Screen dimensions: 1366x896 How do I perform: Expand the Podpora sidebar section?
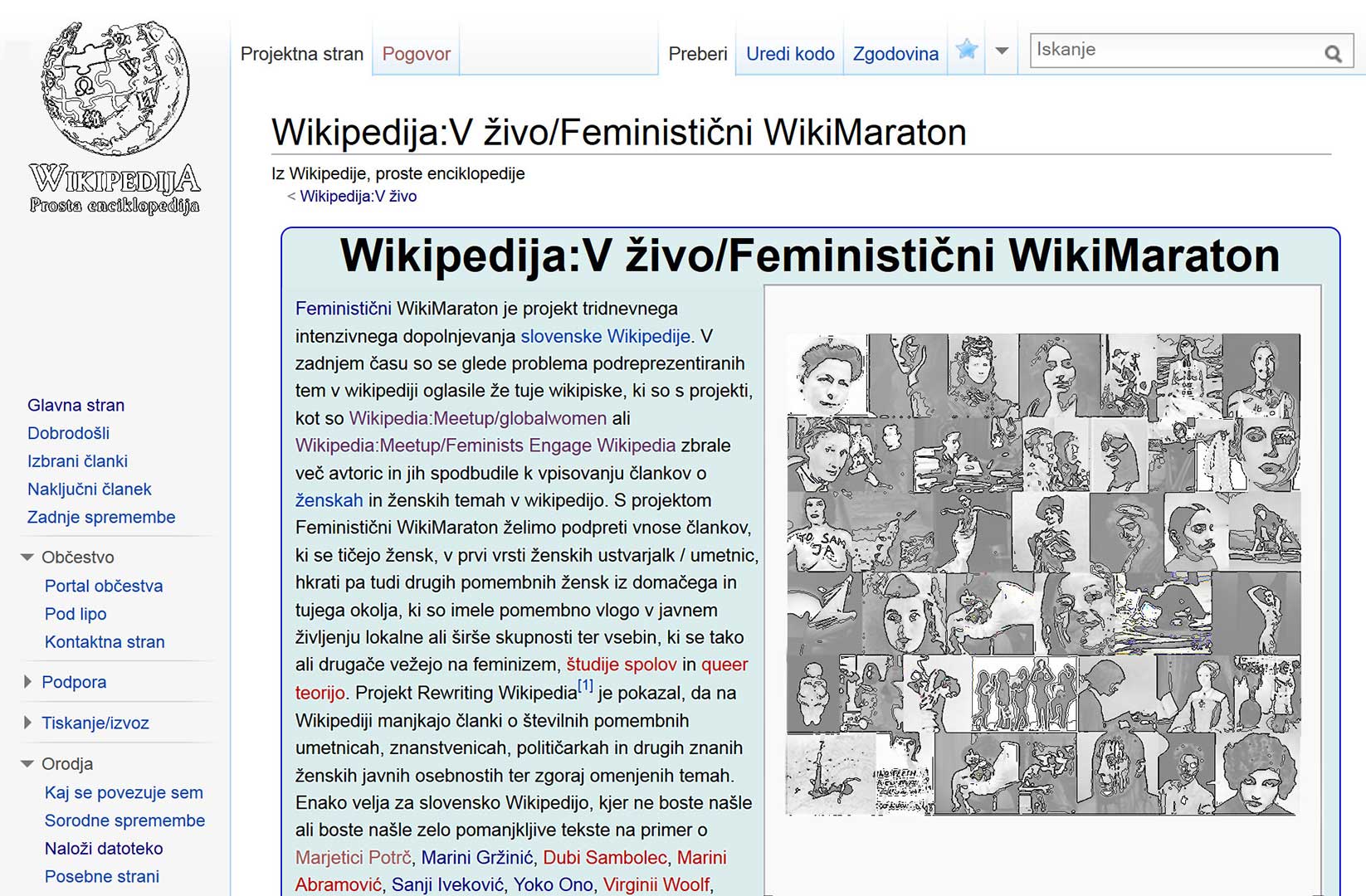pos(27,682)
